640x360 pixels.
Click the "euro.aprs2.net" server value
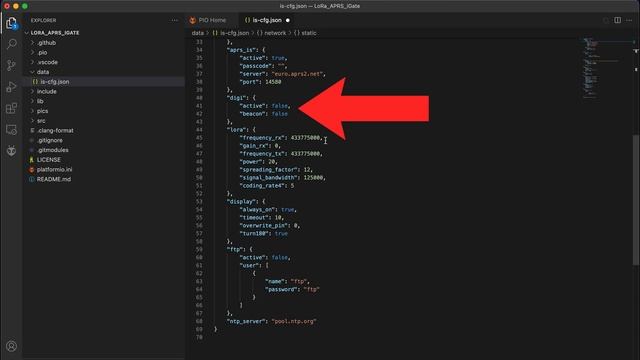(x=298, y=74)
